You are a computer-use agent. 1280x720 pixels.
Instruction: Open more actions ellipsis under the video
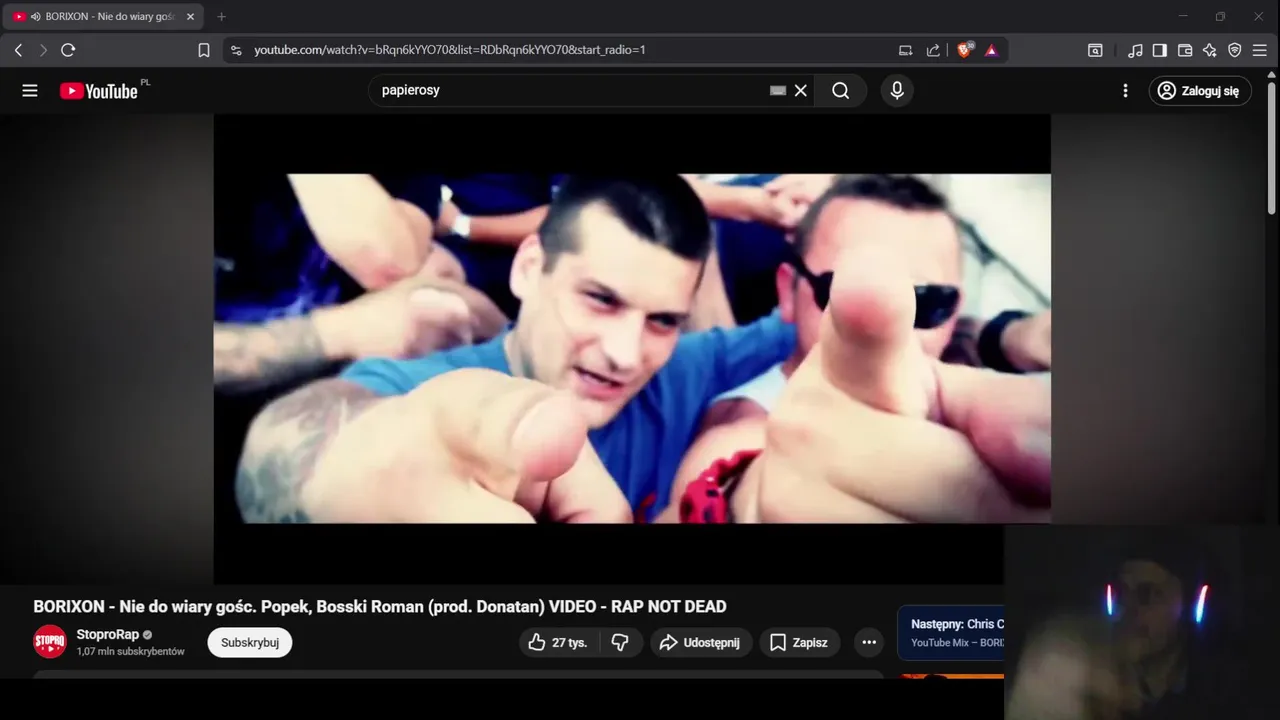pos(869,642)
